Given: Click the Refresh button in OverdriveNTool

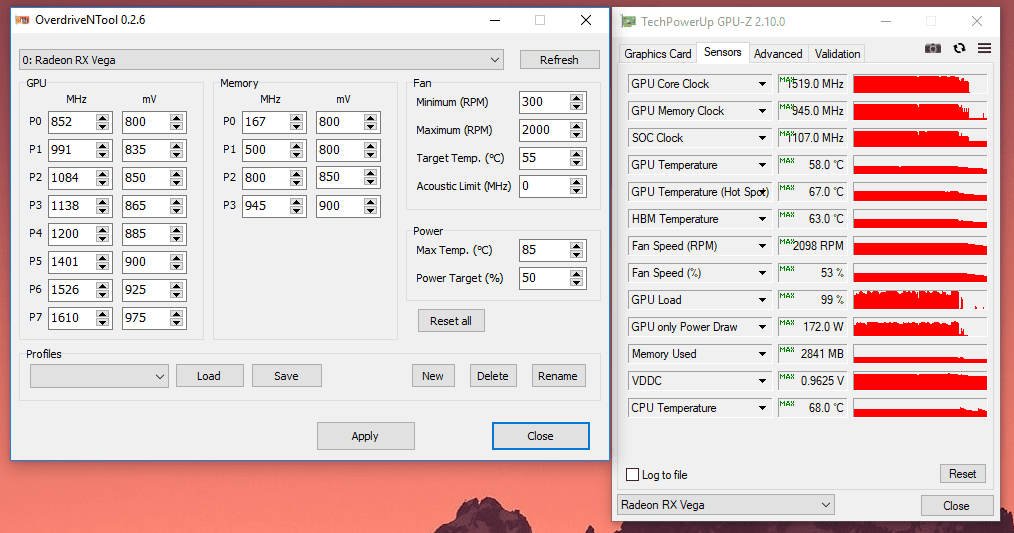Looking at the screenshot, I should click(559, 60).
